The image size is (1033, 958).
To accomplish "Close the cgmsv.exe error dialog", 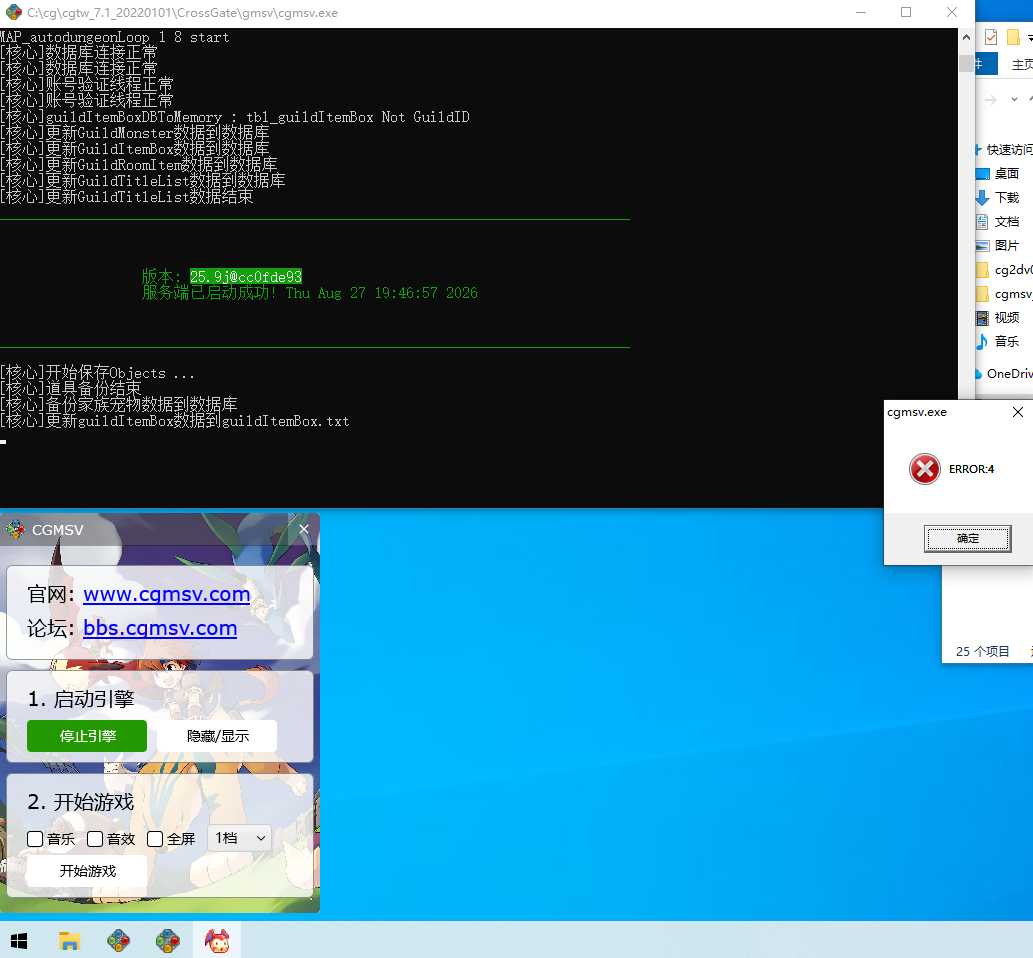I will click(x=1017, y=412).
